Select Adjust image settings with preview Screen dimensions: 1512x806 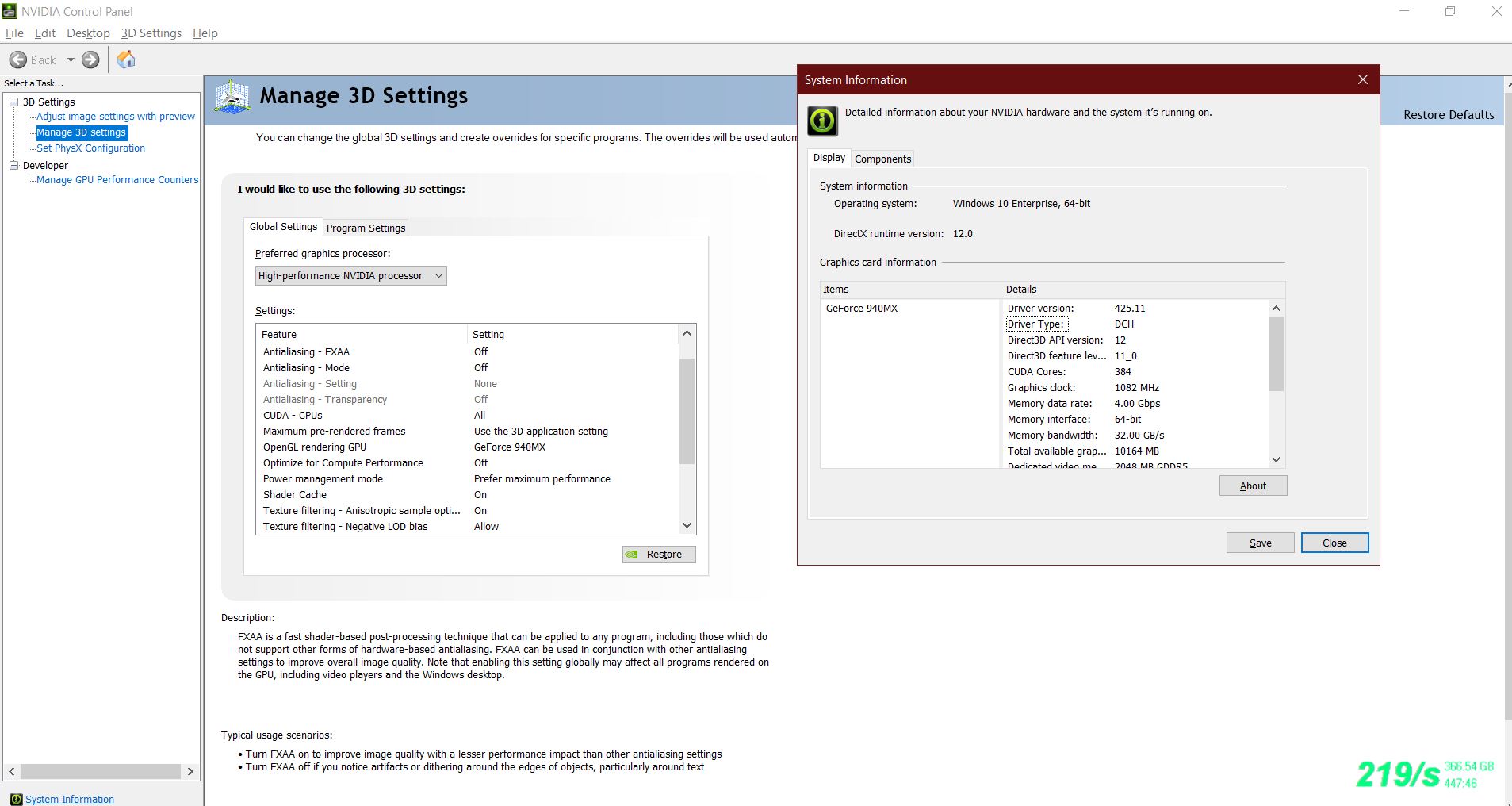point(116,116)
